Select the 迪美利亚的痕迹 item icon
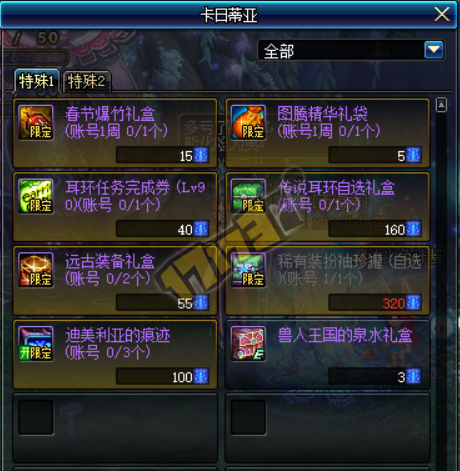The width and height of the screenshot is (460, 471). pos(36,343)
